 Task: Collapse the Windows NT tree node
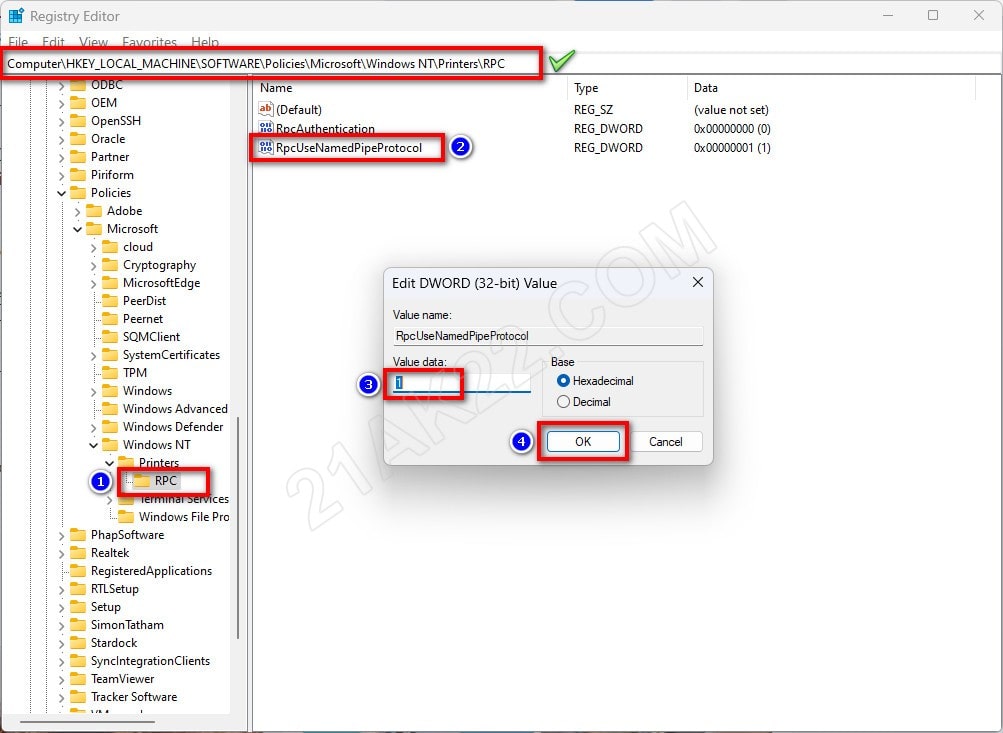94,445
